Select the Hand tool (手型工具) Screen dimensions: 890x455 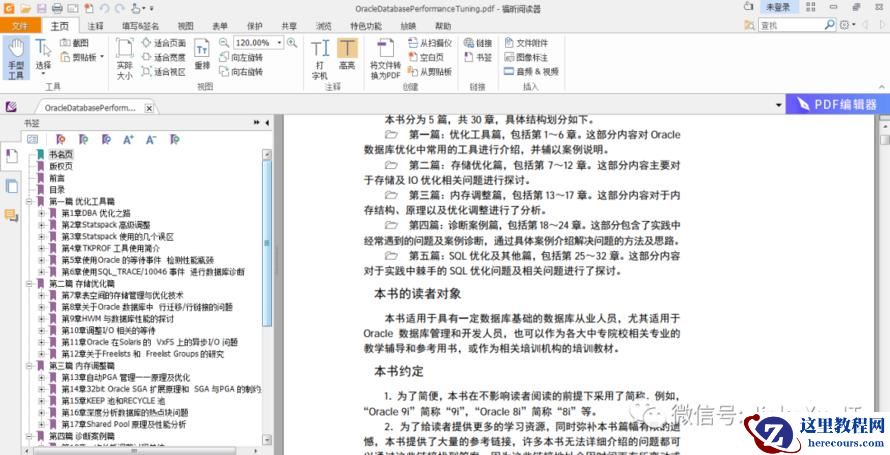coord(16,58)
